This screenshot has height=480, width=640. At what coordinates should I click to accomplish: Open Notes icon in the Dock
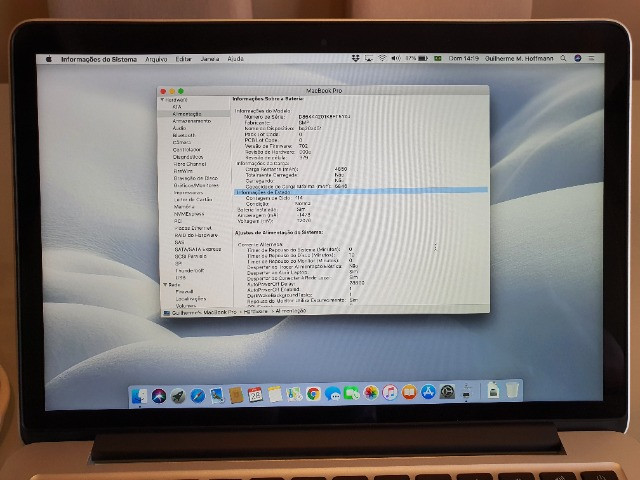click(275, 394)
